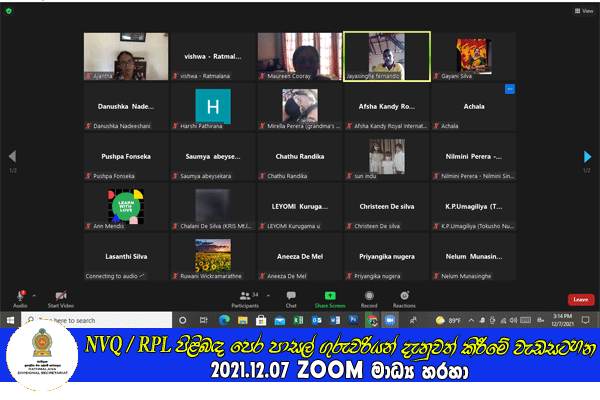Click Danushka Nadeeshani's name tile
The width and height of the screenshot is (600, 400).
pyautogui.click(x=126, y=106)
